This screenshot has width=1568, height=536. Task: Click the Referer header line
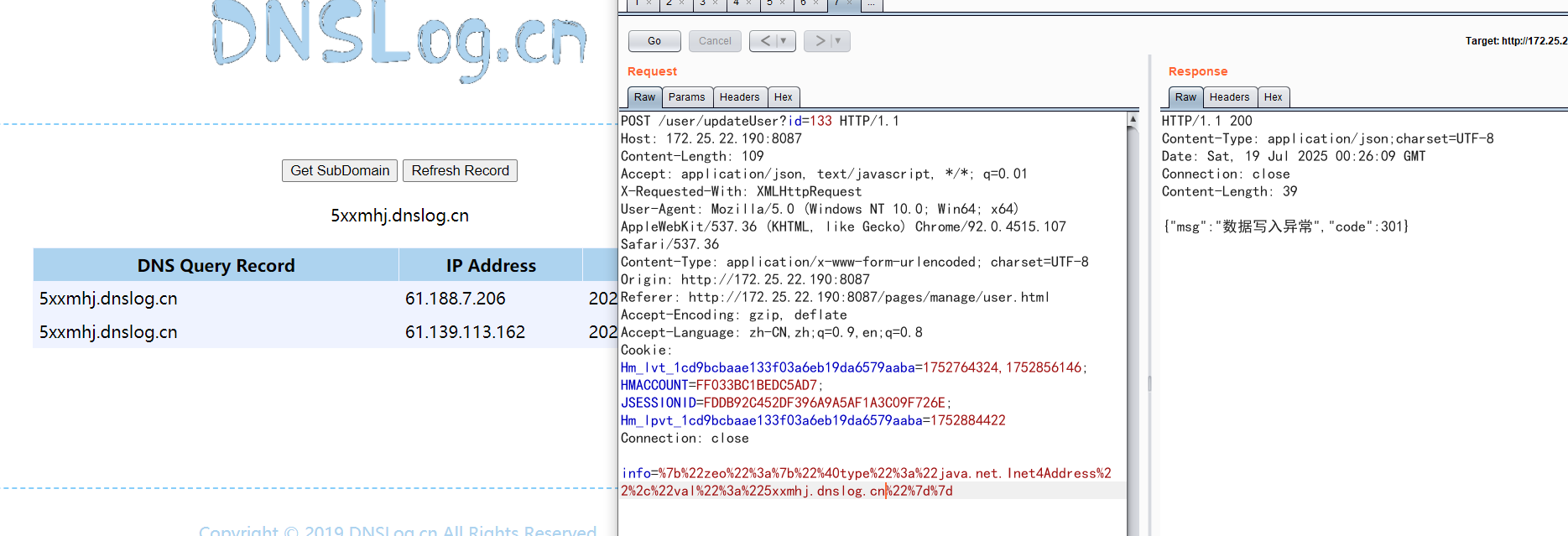(835, 297)
